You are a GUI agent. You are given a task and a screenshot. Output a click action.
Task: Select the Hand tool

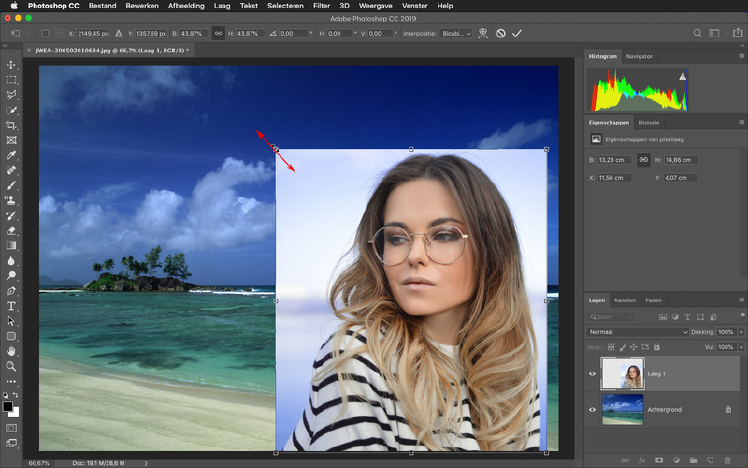tap(11, 352)
